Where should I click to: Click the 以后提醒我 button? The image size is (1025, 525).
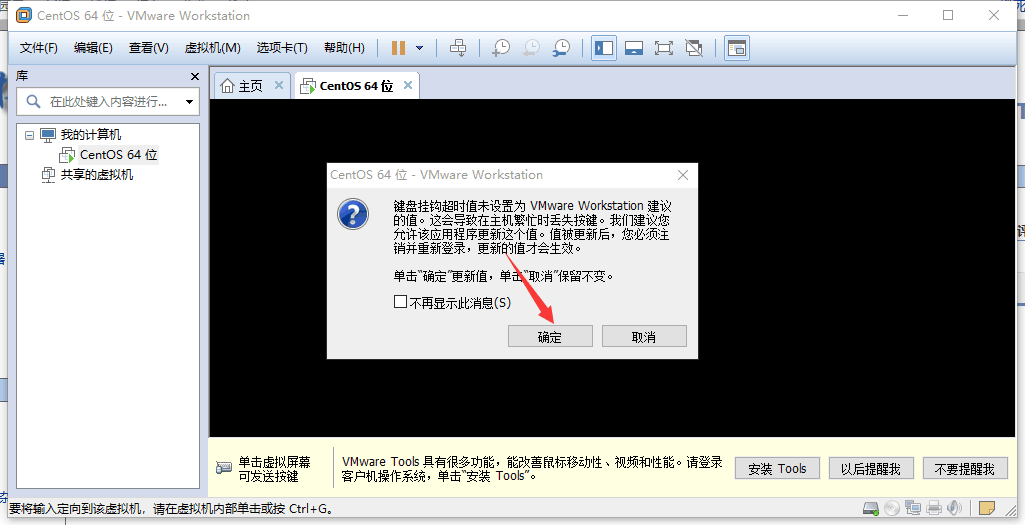871,469
